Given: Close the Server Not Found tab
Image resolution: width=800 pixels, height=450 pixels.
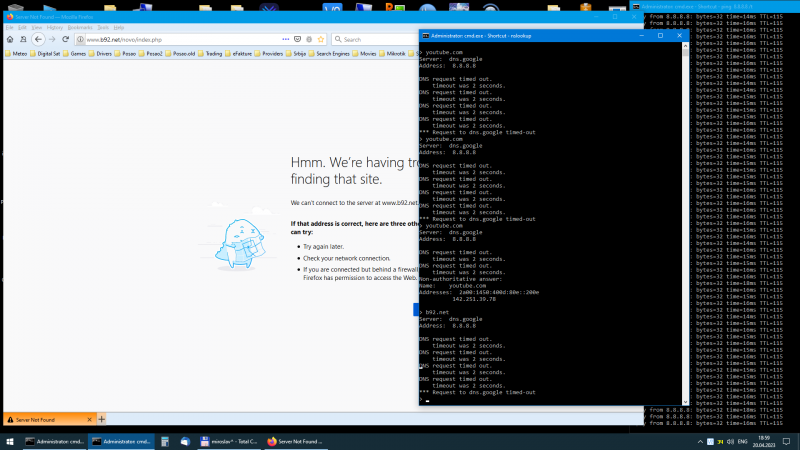Looking at the screenshot, I should (89, 419).
